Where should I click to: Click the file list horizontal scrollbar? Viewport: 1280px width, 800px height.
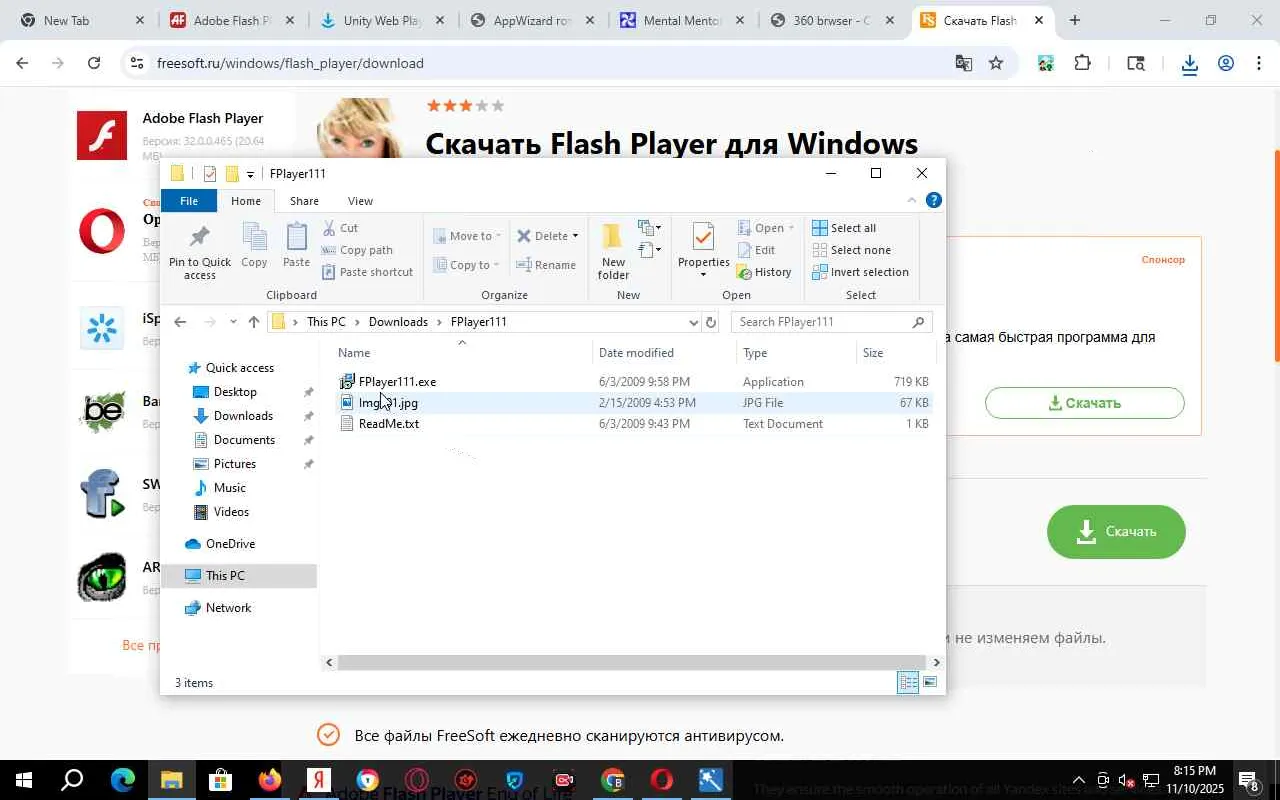tap(631, 662)
